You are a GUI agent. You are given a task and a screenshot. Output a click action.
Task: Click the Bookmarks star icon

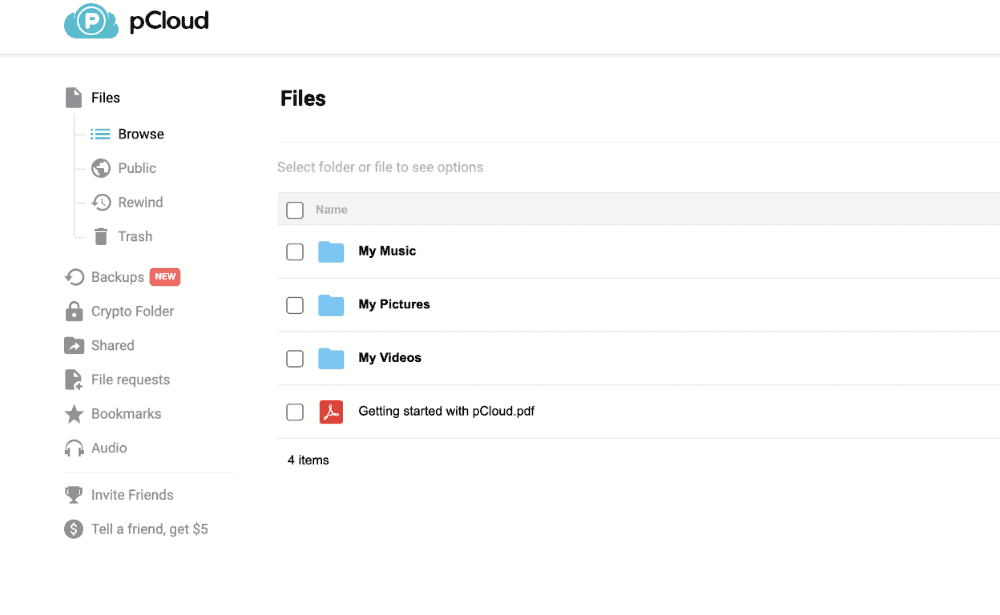[x=74, y=414]
